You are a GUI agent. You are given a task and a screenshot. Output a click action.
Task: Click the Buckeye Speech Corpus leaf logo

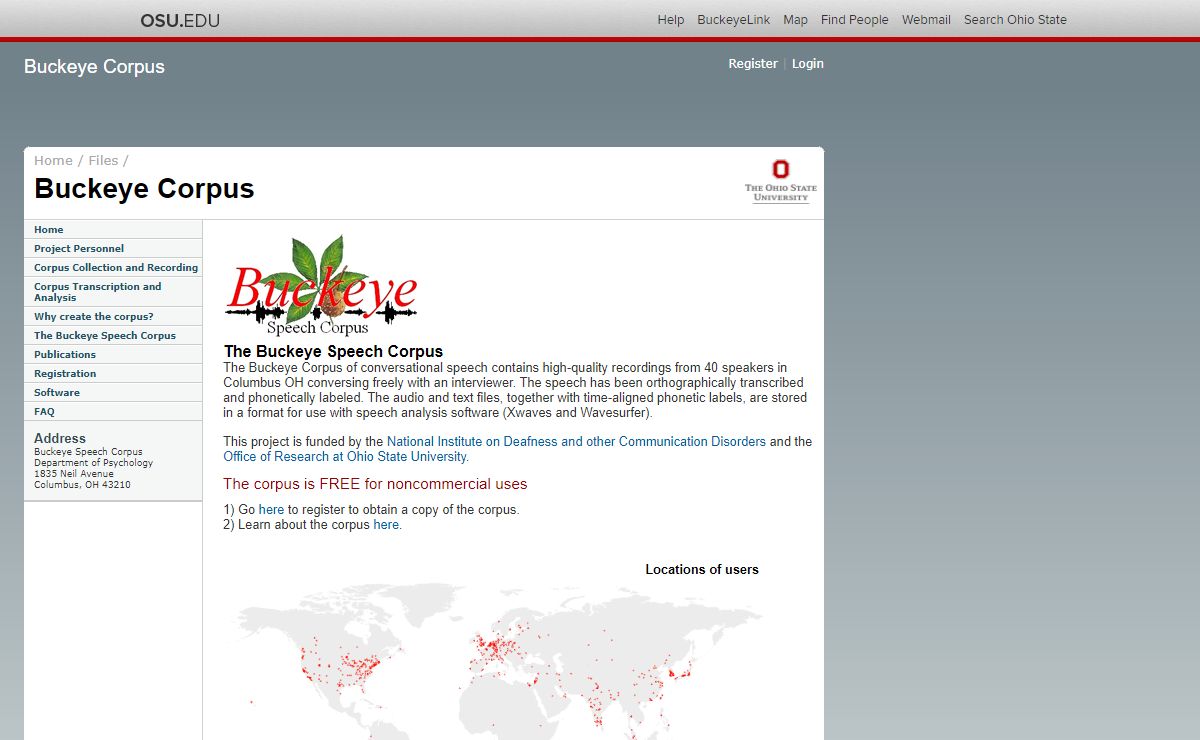click(321, 286)
